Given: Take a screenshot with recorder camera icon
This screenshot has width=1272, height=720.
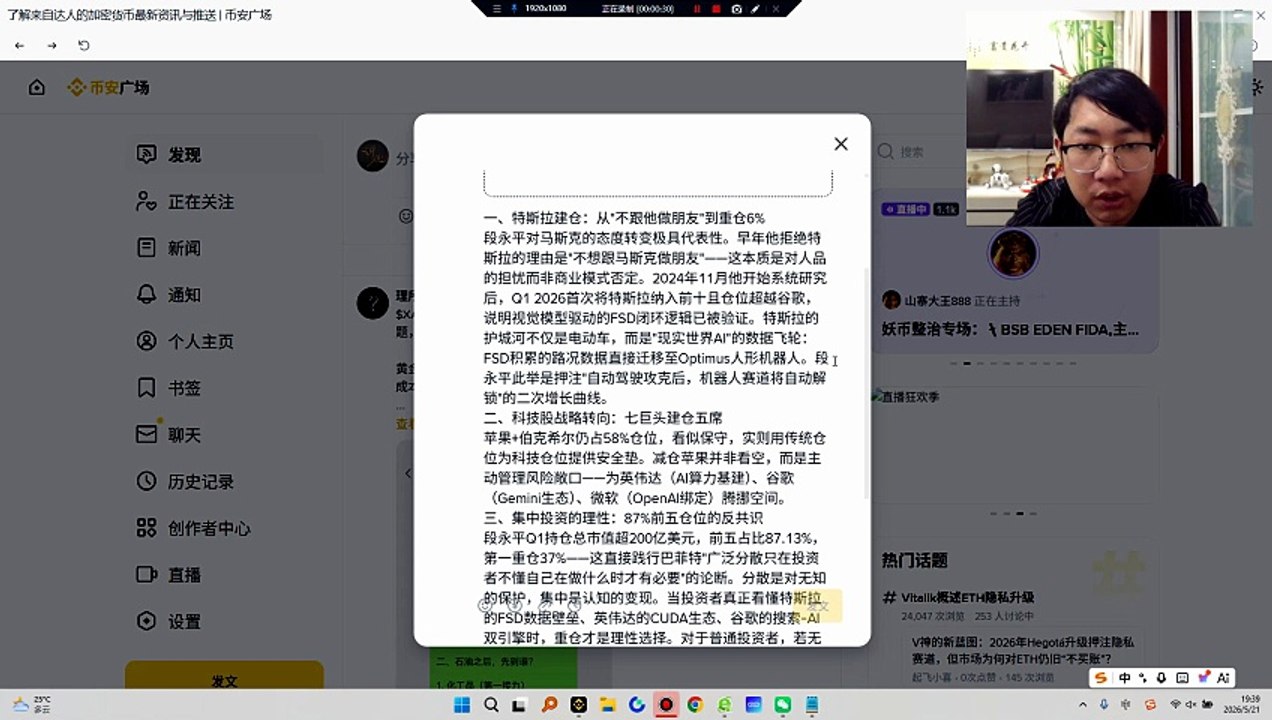Looking at the screenshot, I should 736,8.
